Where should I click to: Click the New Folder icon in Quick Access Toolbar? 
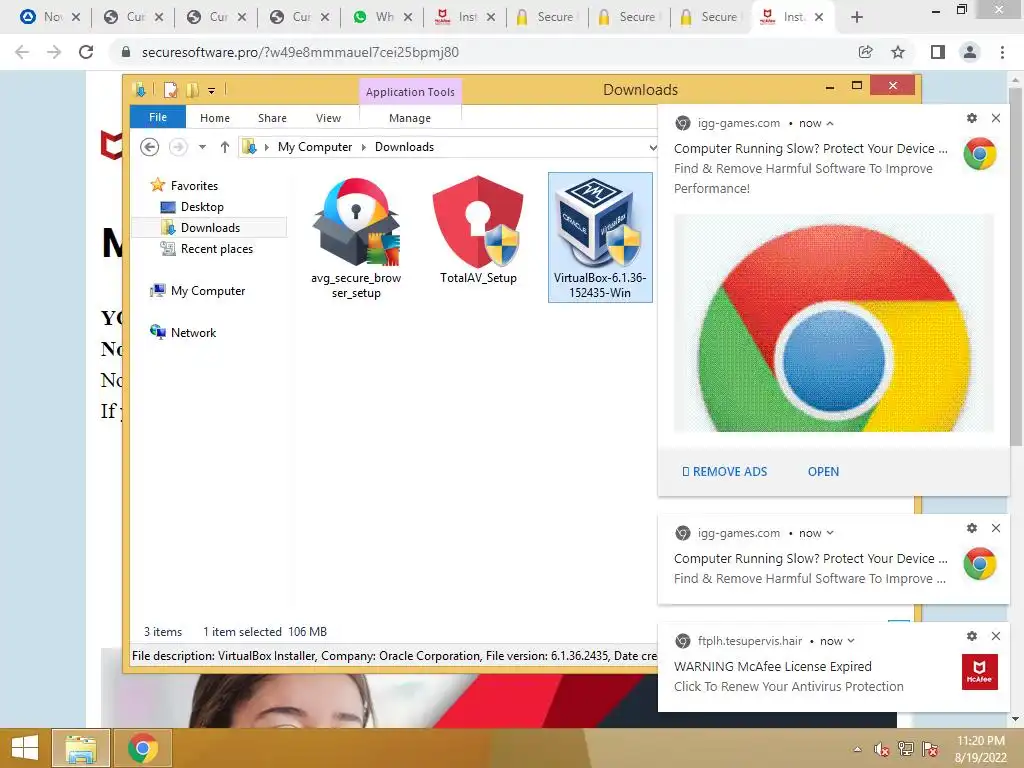(192, 90)
